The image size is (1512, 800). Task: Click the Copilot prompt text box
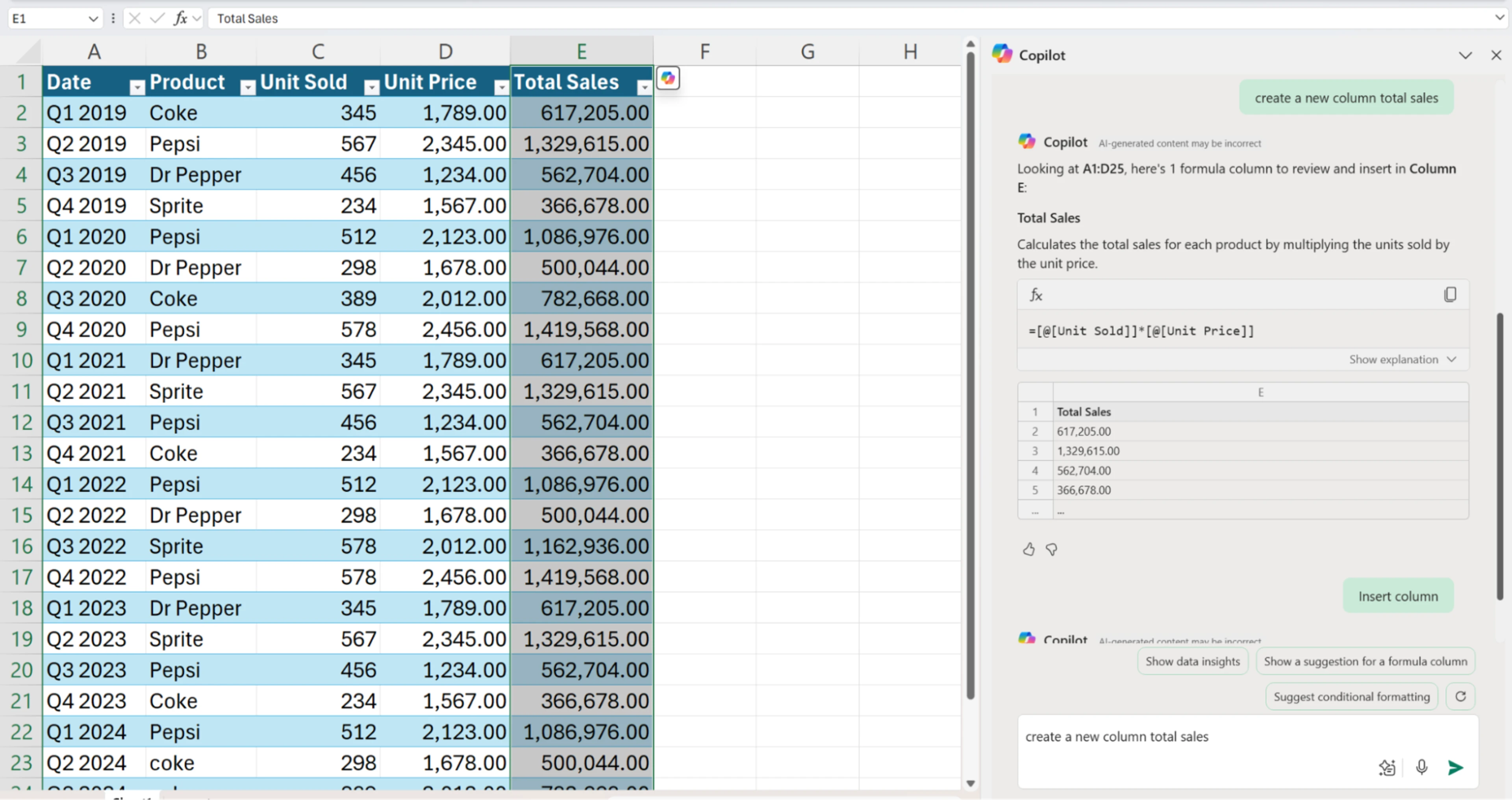click(x=1247, y=751)
